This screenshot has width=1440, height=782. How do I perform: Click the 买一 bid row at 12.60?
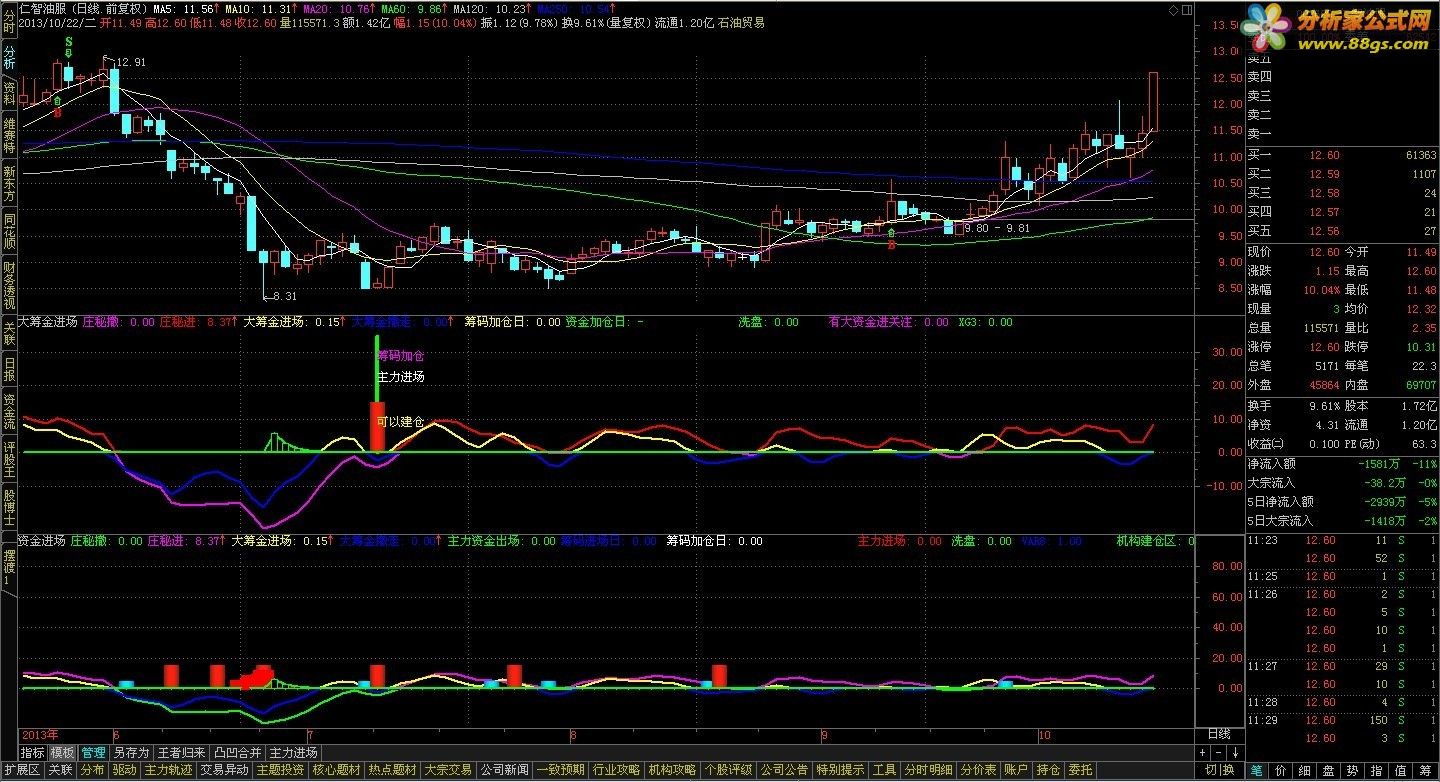coord(1342,155)
